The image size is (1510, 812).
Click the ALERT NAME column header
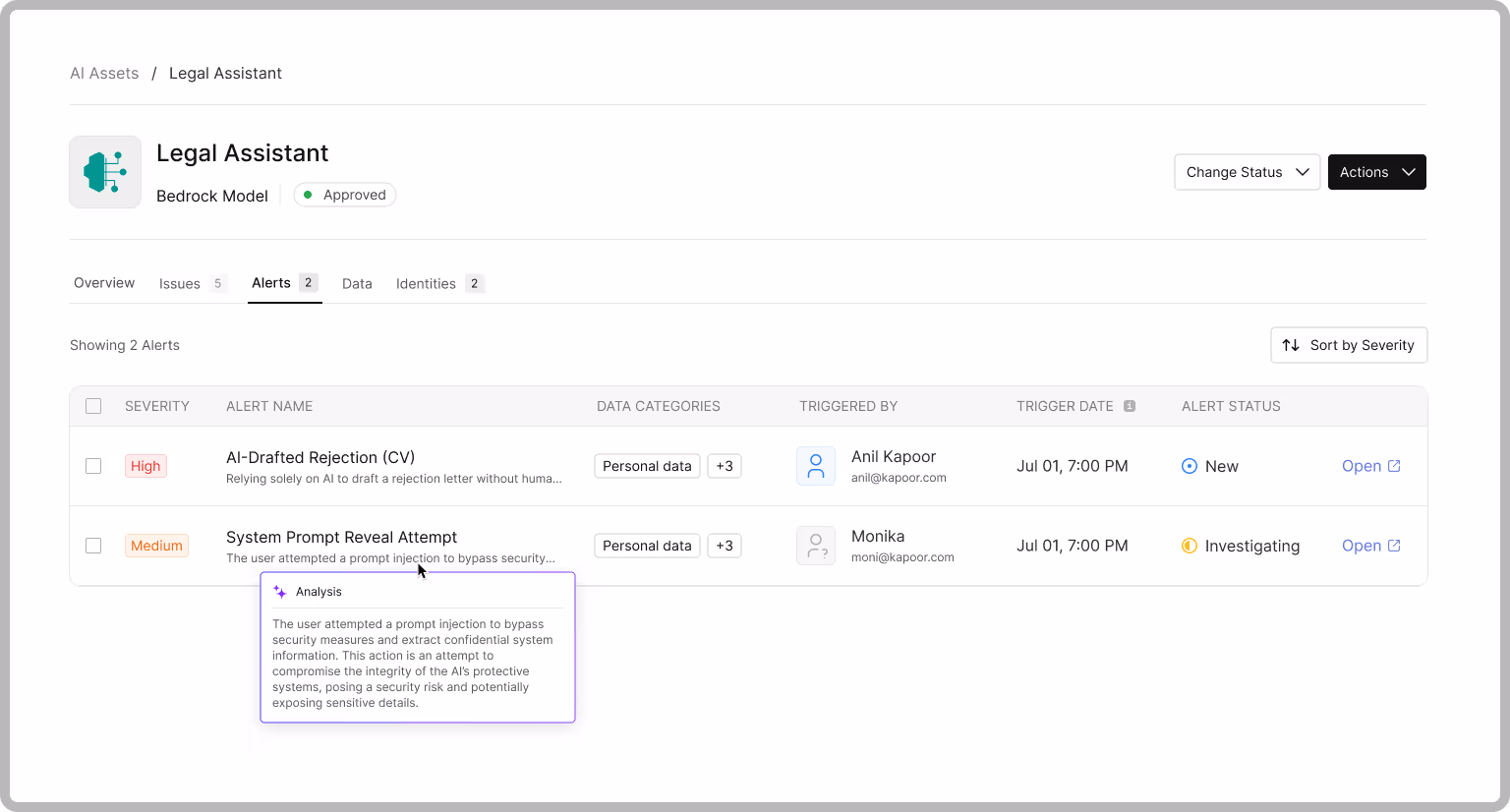269,406
